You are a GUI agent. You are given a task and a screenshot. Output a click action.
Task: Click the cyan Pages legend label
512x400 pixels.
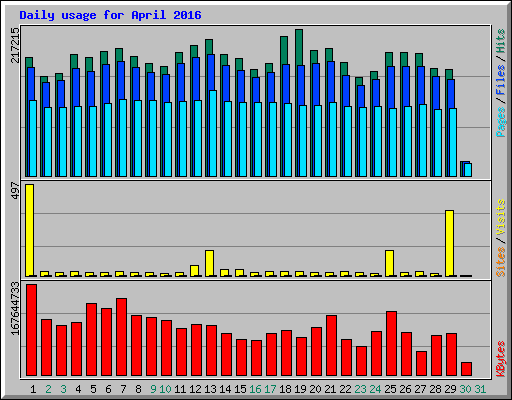tap(500, 122)
